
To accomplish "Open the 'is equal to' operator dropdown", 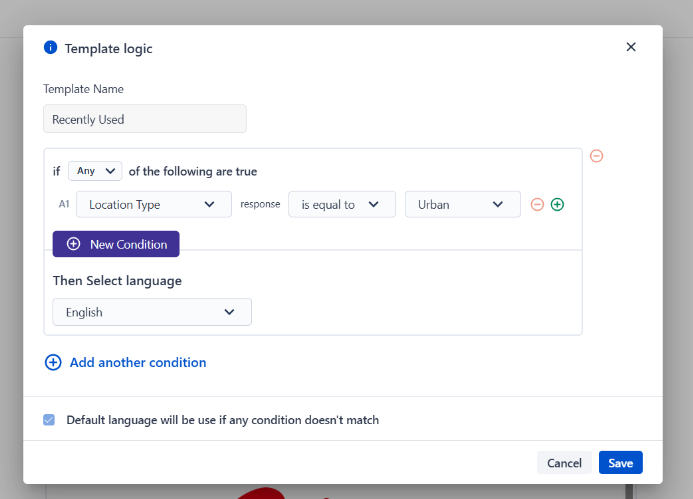I will 341,204.
